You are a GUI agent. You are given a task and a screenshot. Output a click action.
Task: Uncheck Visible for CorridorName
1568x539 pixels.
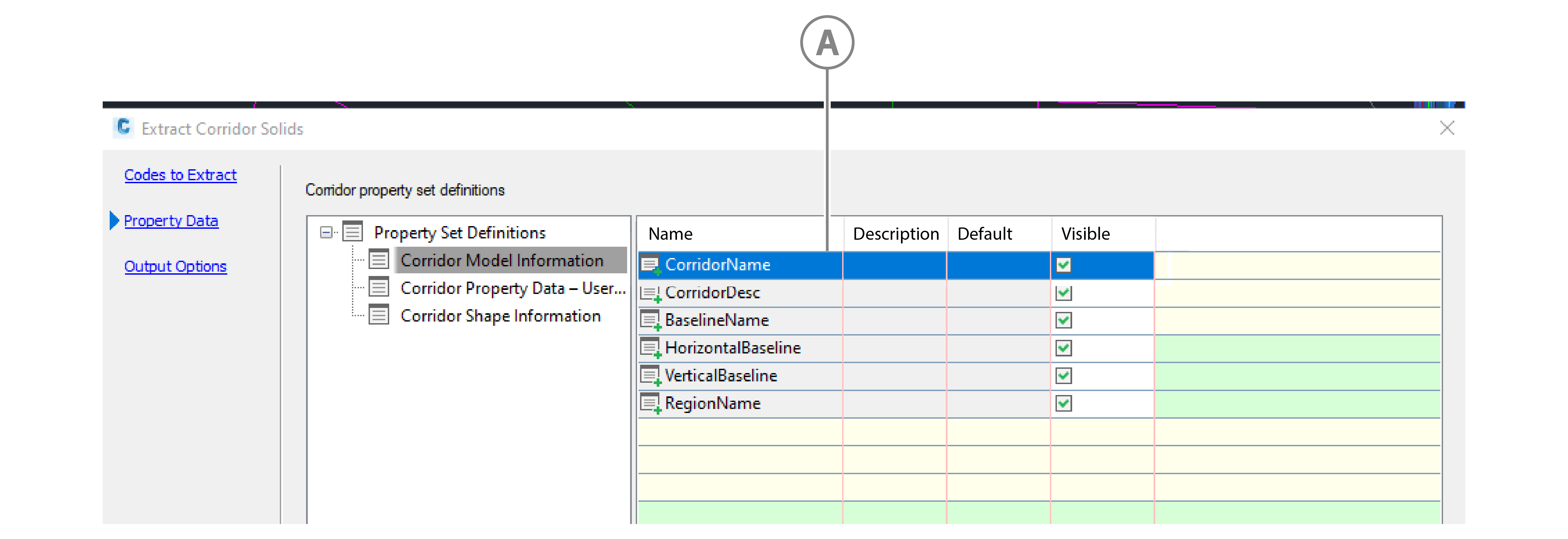pyautogui.click(x=1064, y=265)
